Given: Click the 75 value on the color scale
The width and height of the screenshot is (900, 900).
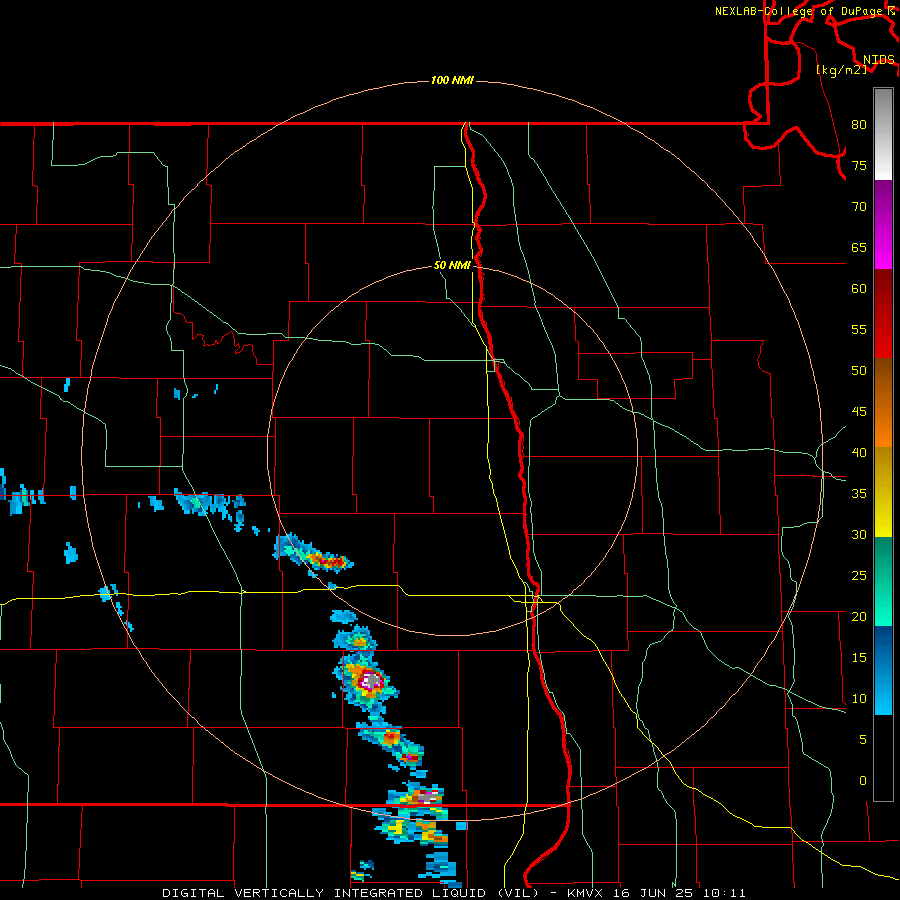Looking at the screenshot, I should pos(859,166).
